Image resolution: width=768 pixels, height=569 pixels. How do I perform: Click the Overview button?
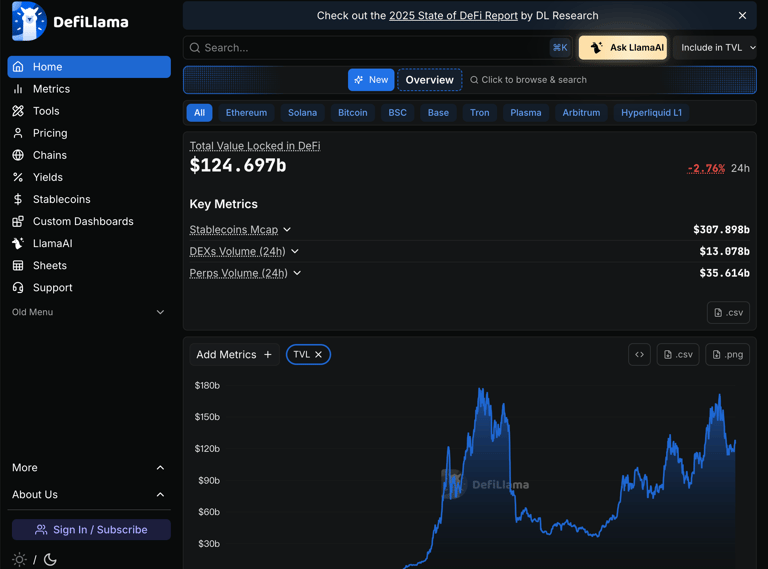point(430,80)
